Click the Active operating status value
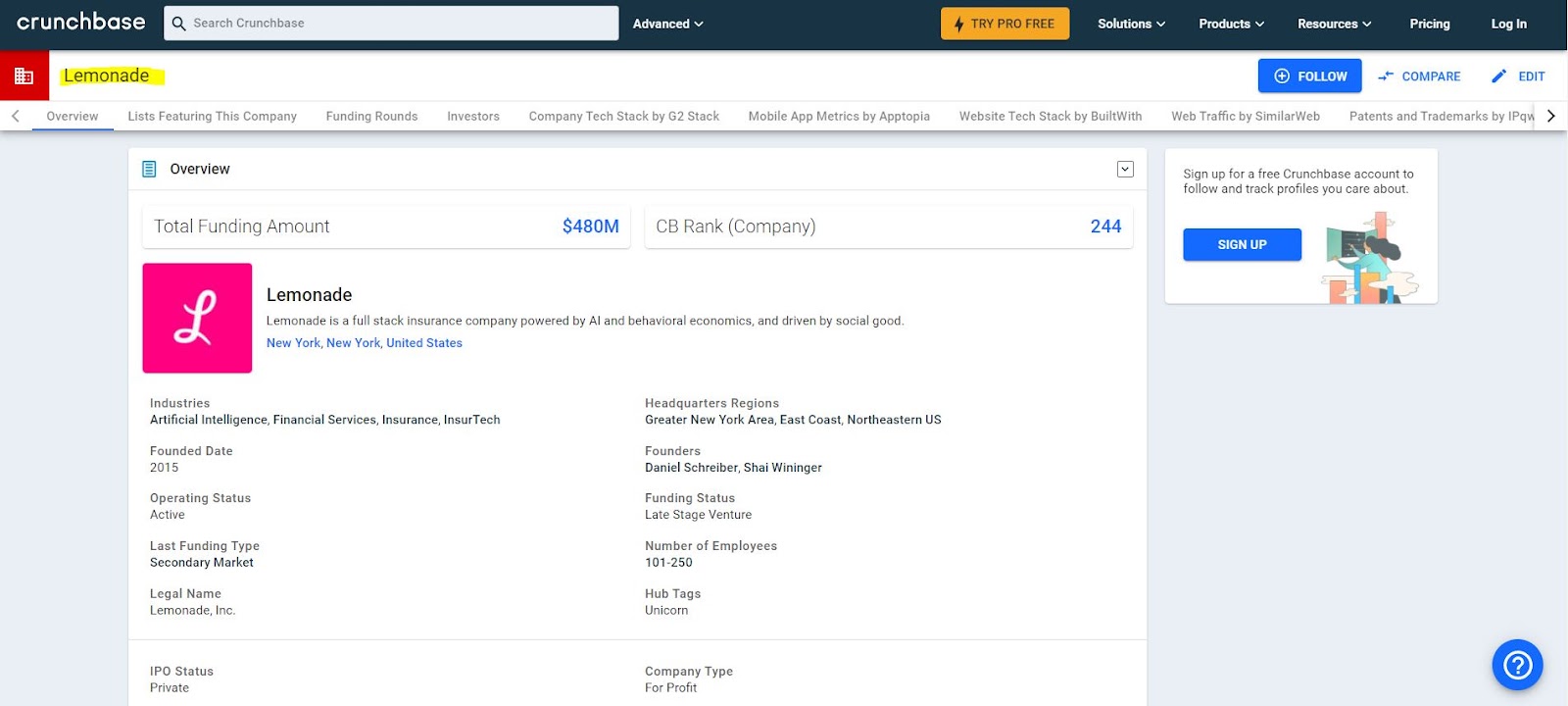Viewport: 1568px width, 706px height. pyautogui.click(x=168, y=515)
